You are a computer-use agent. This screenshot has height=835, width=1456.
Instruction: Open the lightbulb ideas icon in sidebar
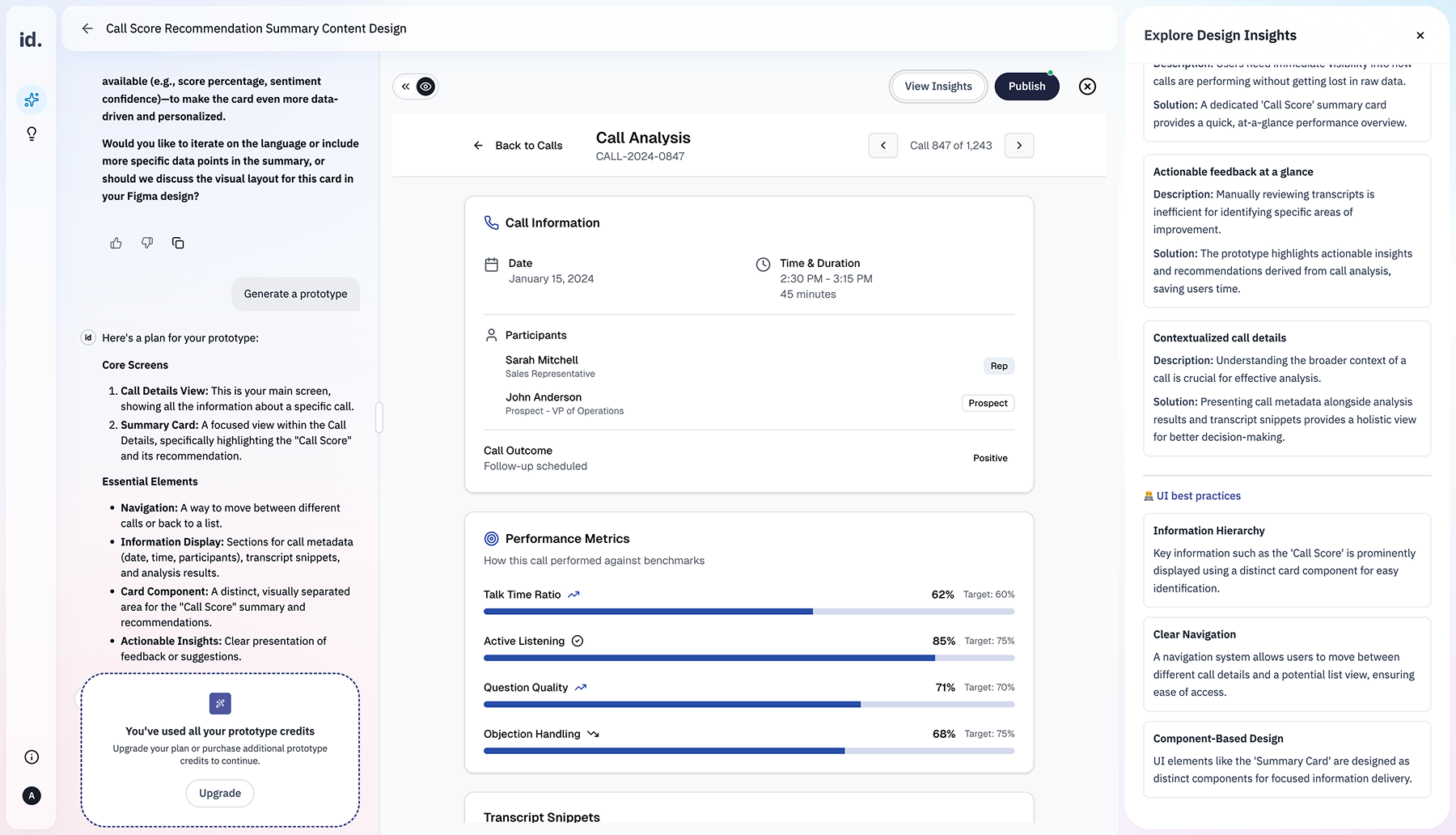(32, 134)
